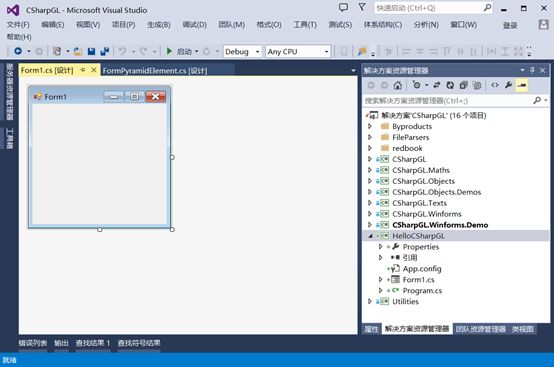554x367 pixels.
Task: Click the Solution Explorer search magnifier icon
Action: coord(537,100)
